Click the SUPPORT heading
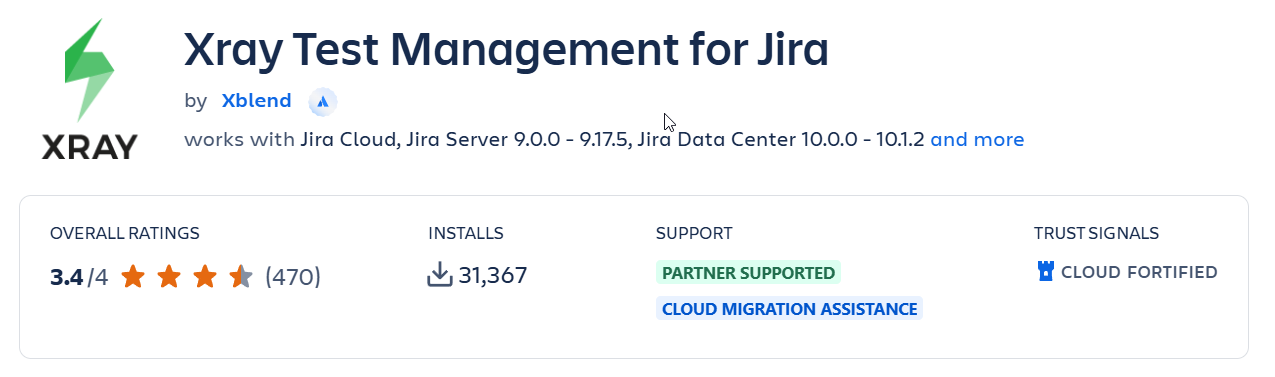Viewport: 1275px width, 377px height. [x=694, y=233]
